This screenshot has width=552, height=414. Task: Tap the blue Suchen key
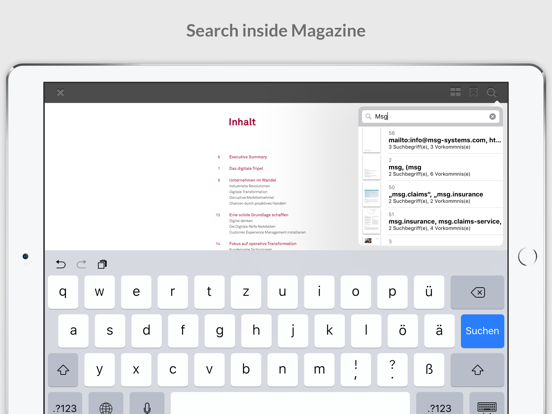click(x=482, y=331)
